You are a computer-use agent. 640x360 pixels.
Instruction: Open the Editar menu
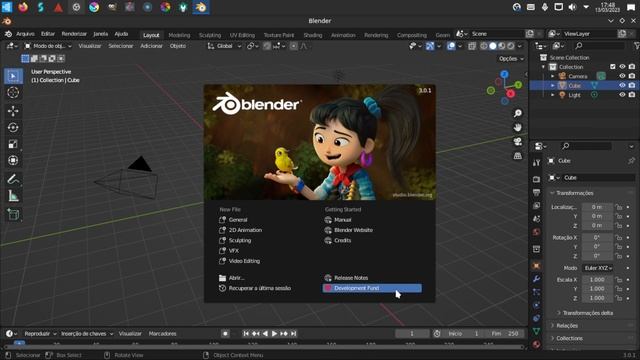coord(48,34)
